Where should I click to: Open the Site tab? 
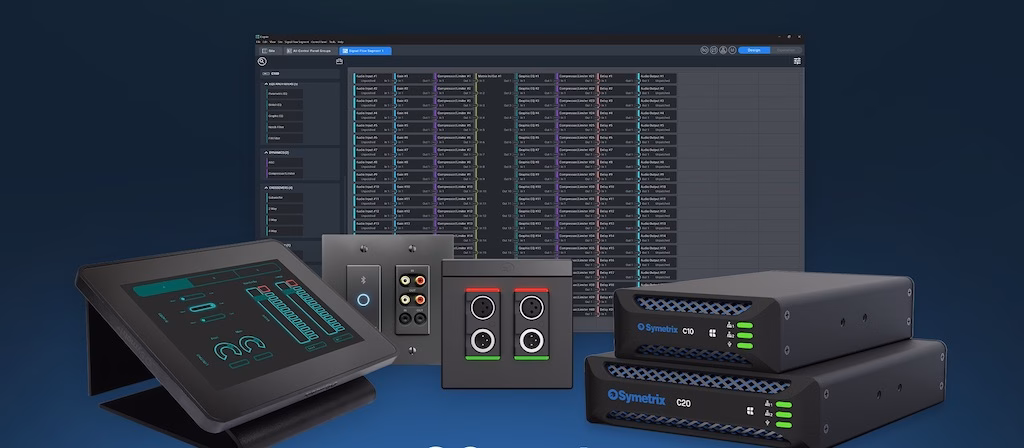269,50
